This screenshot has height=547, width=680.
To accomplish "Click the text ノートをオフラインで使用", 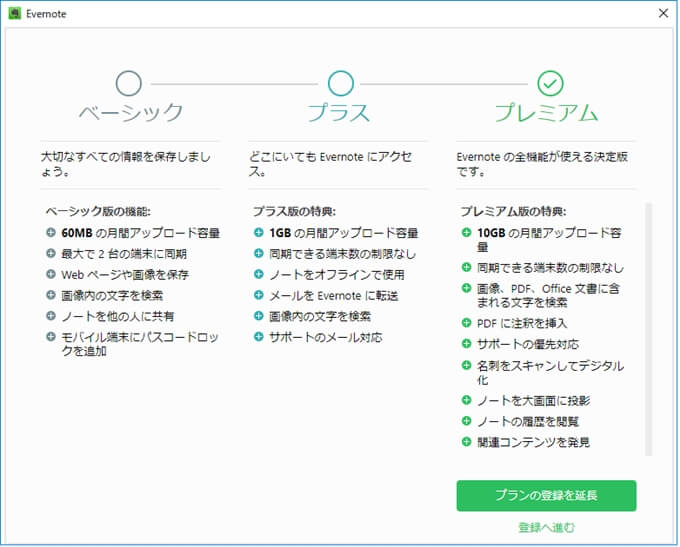I will point(337,275).
